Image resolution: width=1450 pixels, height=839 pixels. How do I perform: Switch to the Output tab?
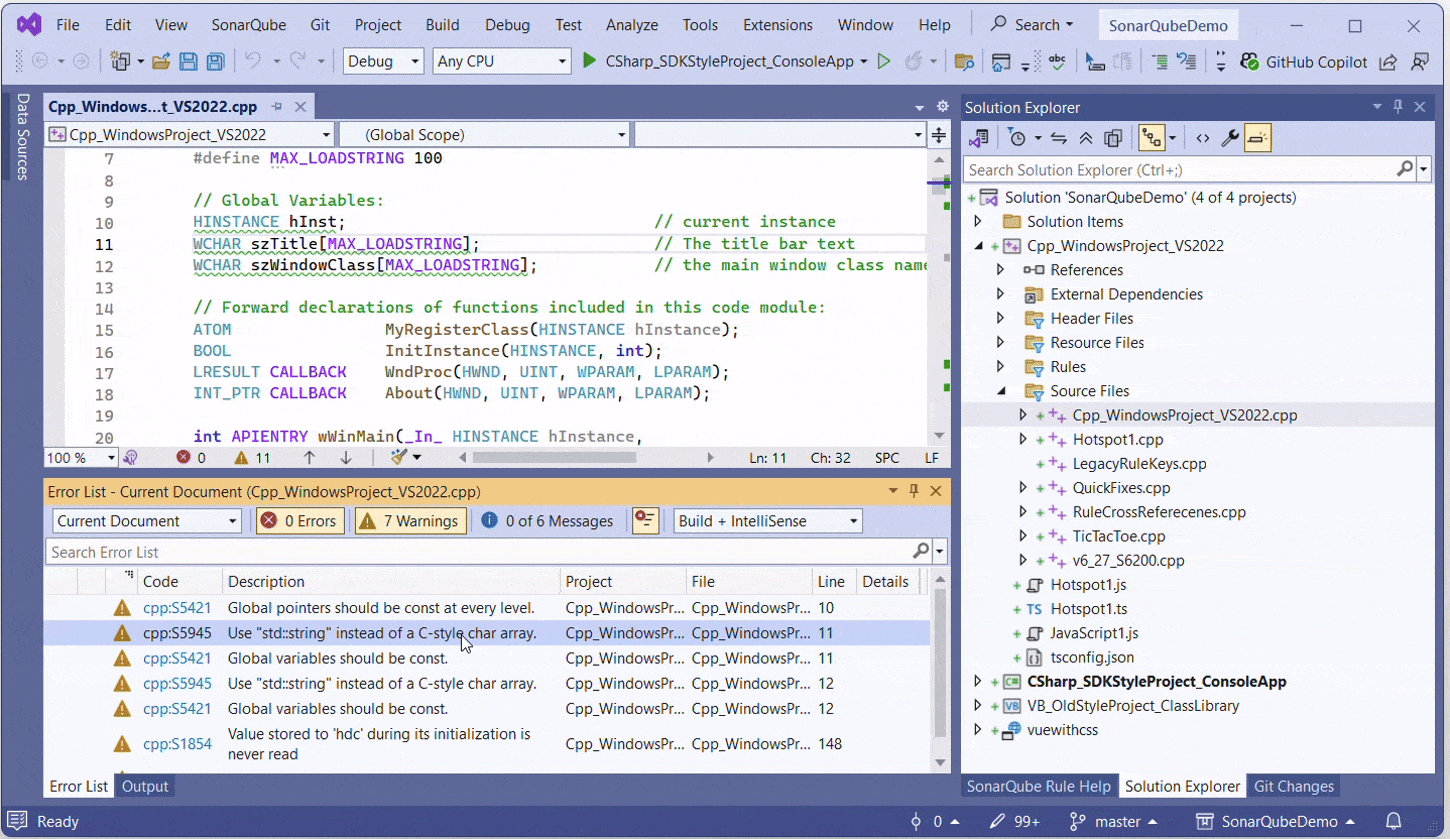(x=145, y=786)
